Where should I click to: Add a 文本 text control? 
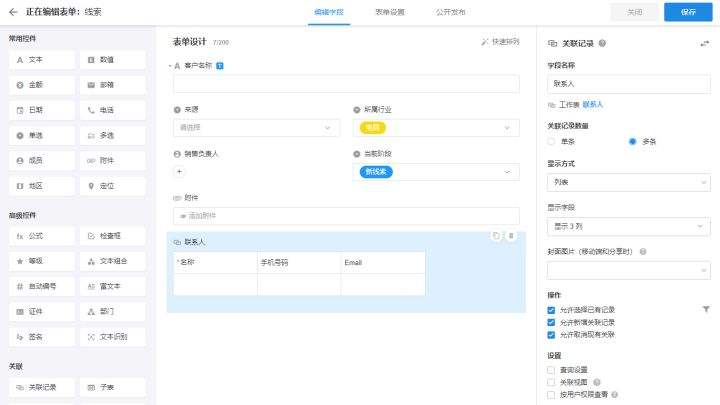pyautogui.click(x=42, y=60)
